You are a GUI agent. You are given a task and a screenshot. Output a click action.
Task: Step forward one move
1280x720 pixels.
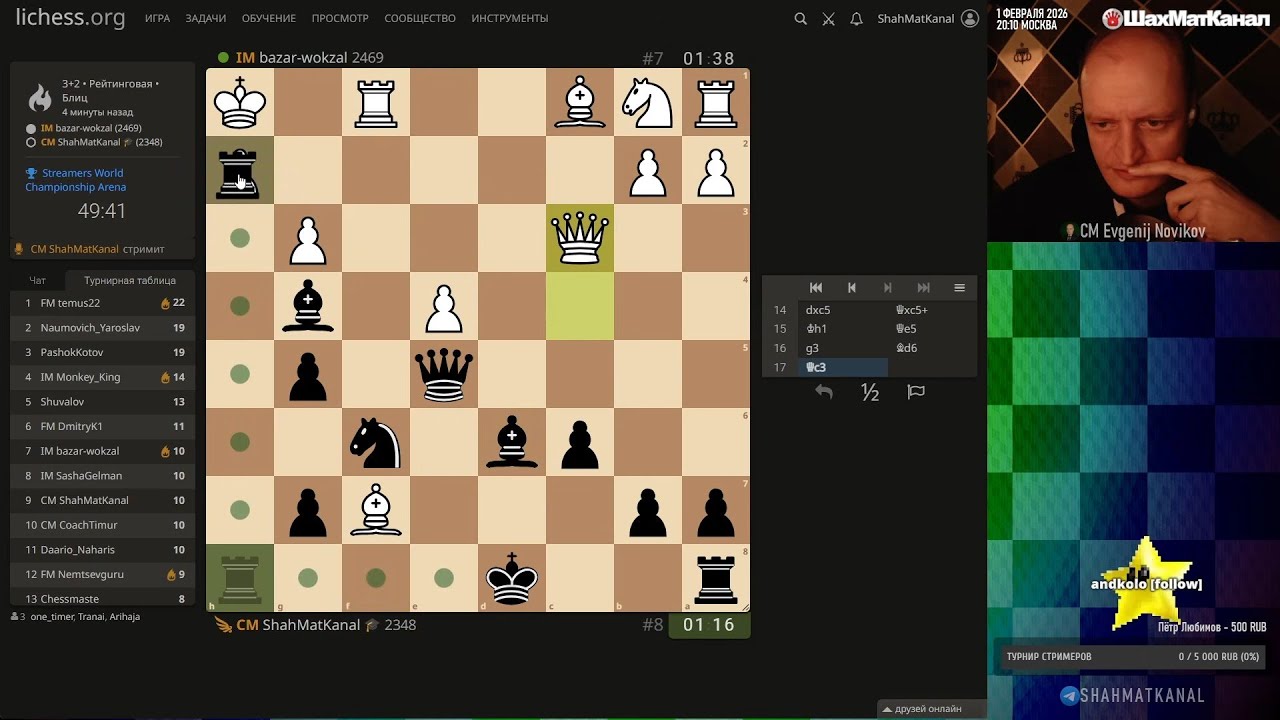point(887,288)
